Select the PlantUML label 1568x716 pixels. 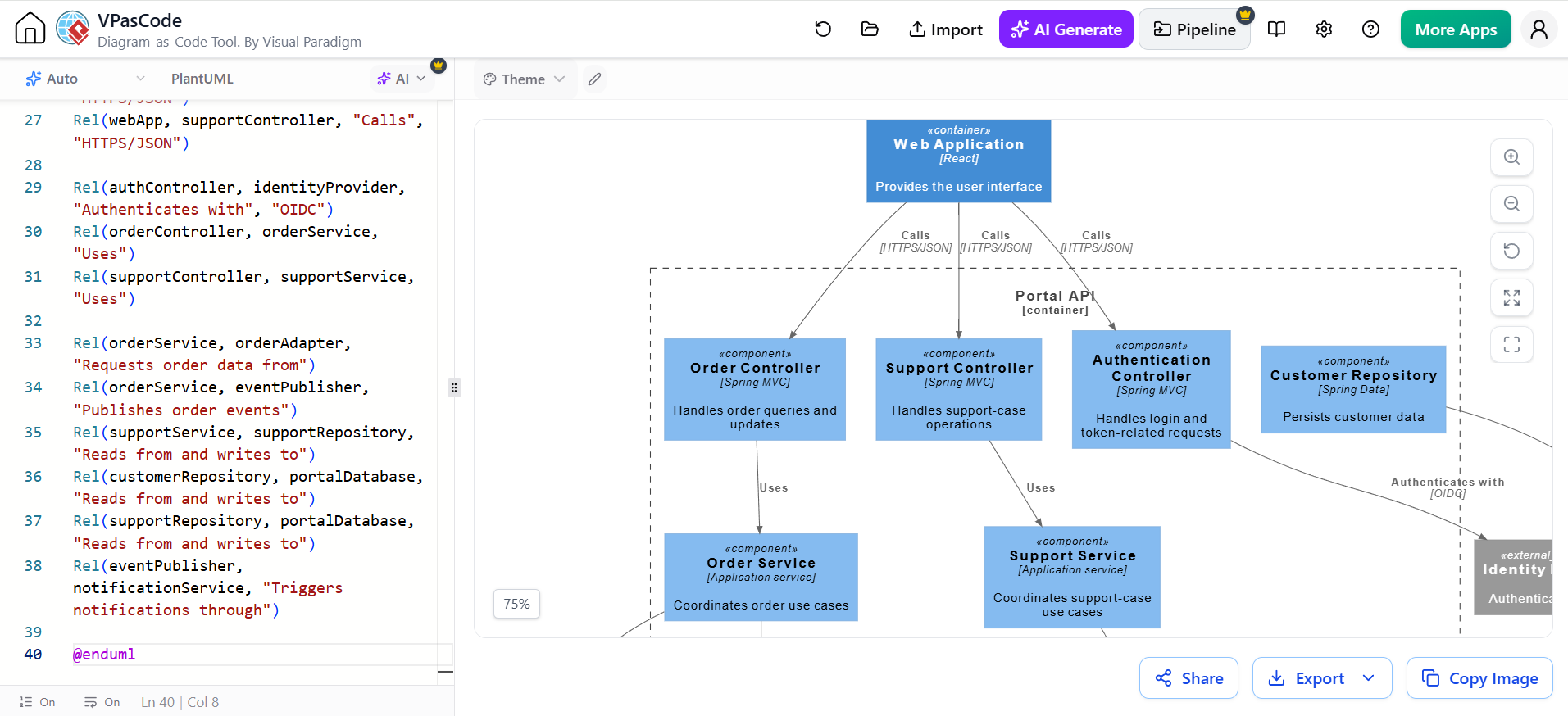202,79
